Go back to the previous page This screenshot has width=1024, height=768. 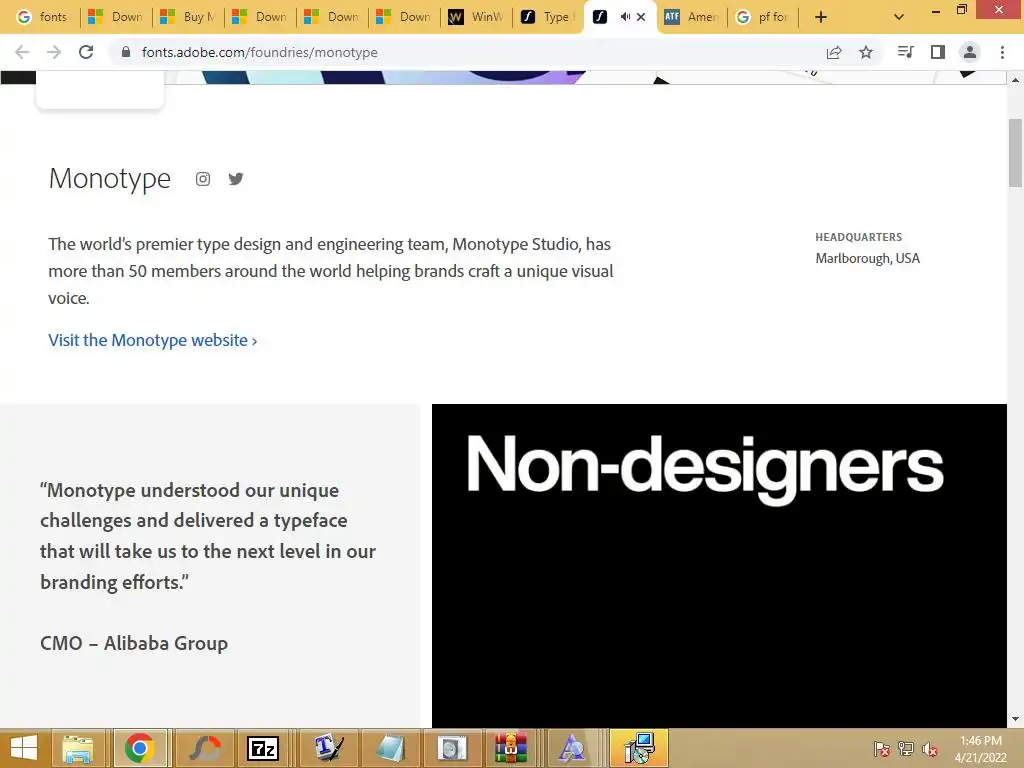pyautogui.click(x=22, y=52)
